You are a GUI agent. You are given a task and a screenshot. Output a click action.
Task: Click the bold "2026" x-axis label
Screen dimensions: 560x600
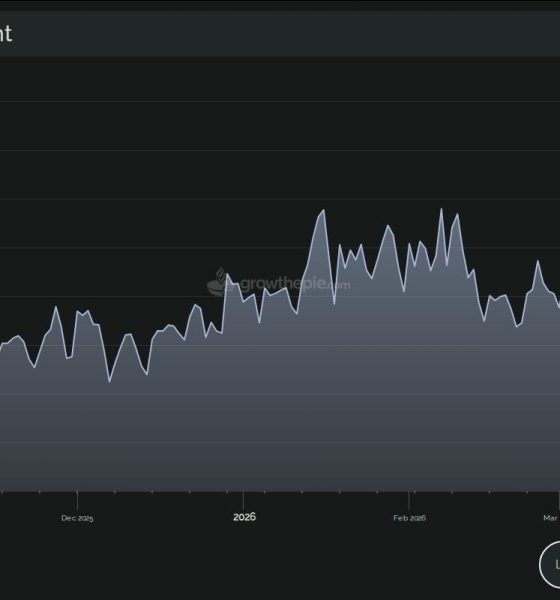point(244,517)
